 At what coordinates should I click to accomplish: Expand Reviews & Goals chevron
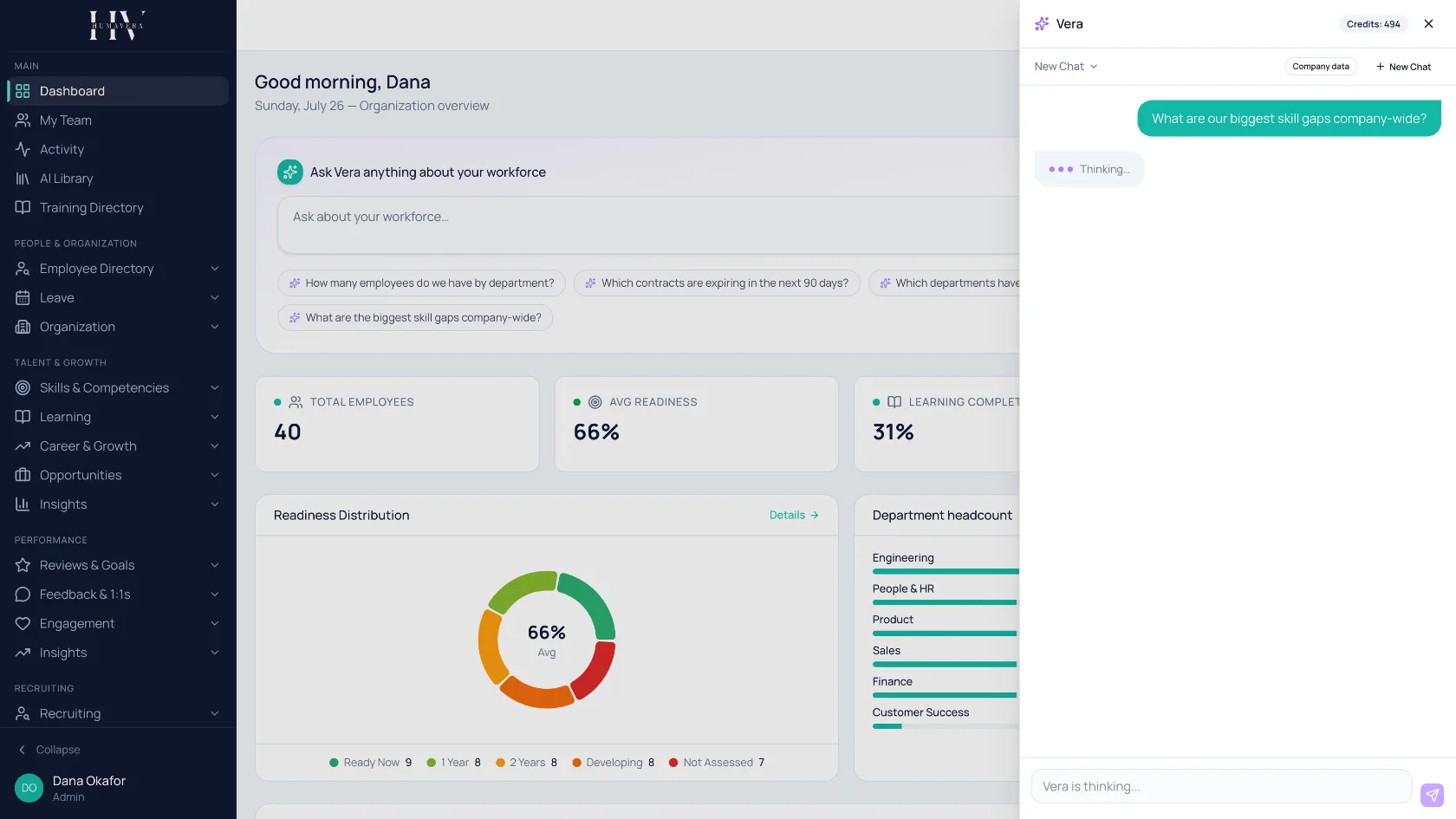click(x=215, y=565)
